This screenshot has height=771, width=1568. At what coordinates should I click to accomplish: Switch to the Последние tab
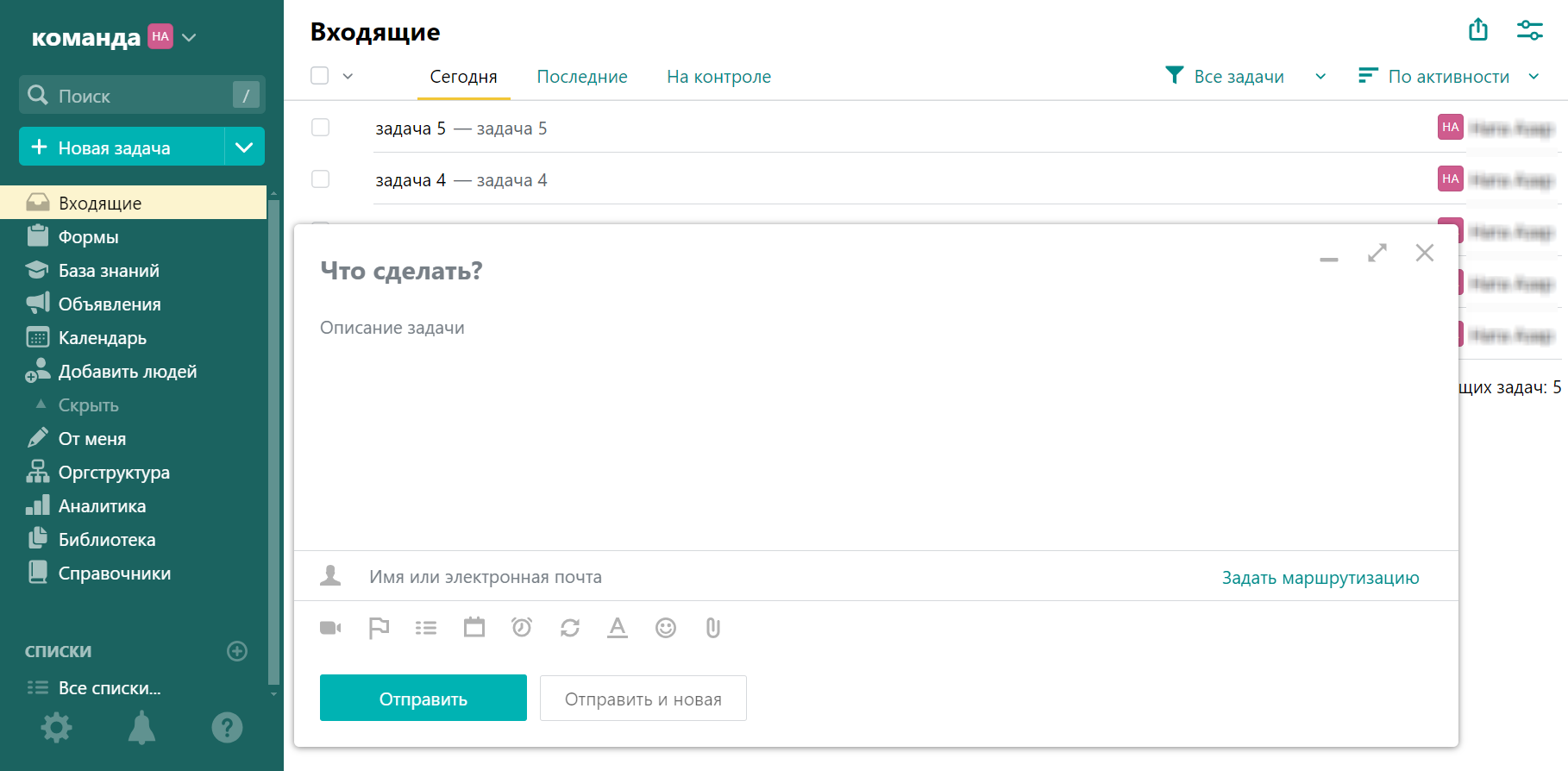coord(582,77)
